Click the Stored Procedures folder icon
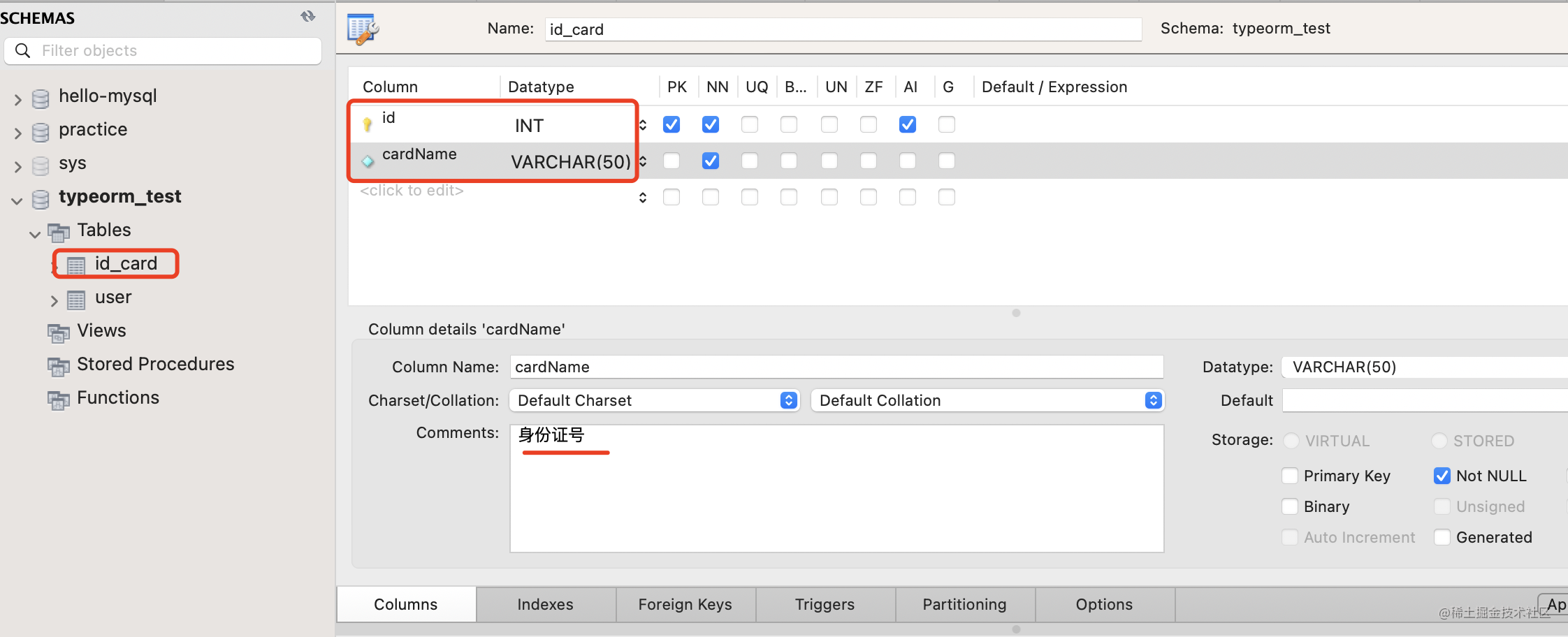Viewport: 1568px width, 637px height. click(59, 366)
